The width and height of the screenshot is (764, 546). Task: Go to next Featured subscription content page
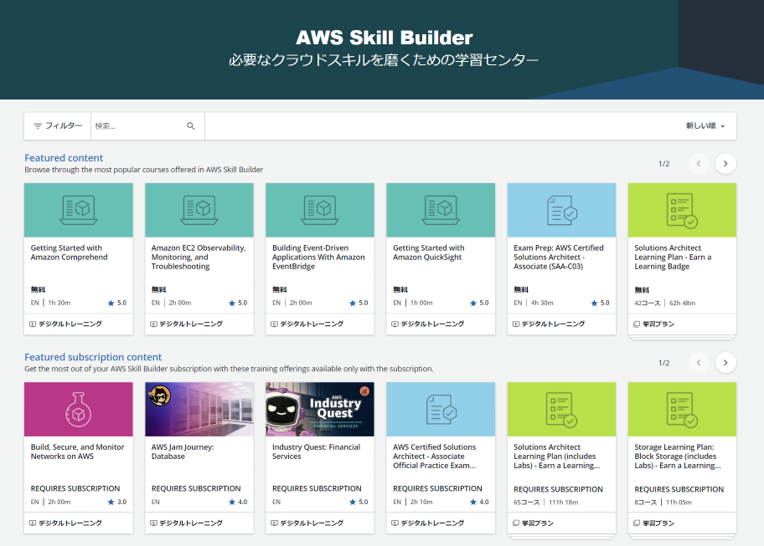(726, 363)
